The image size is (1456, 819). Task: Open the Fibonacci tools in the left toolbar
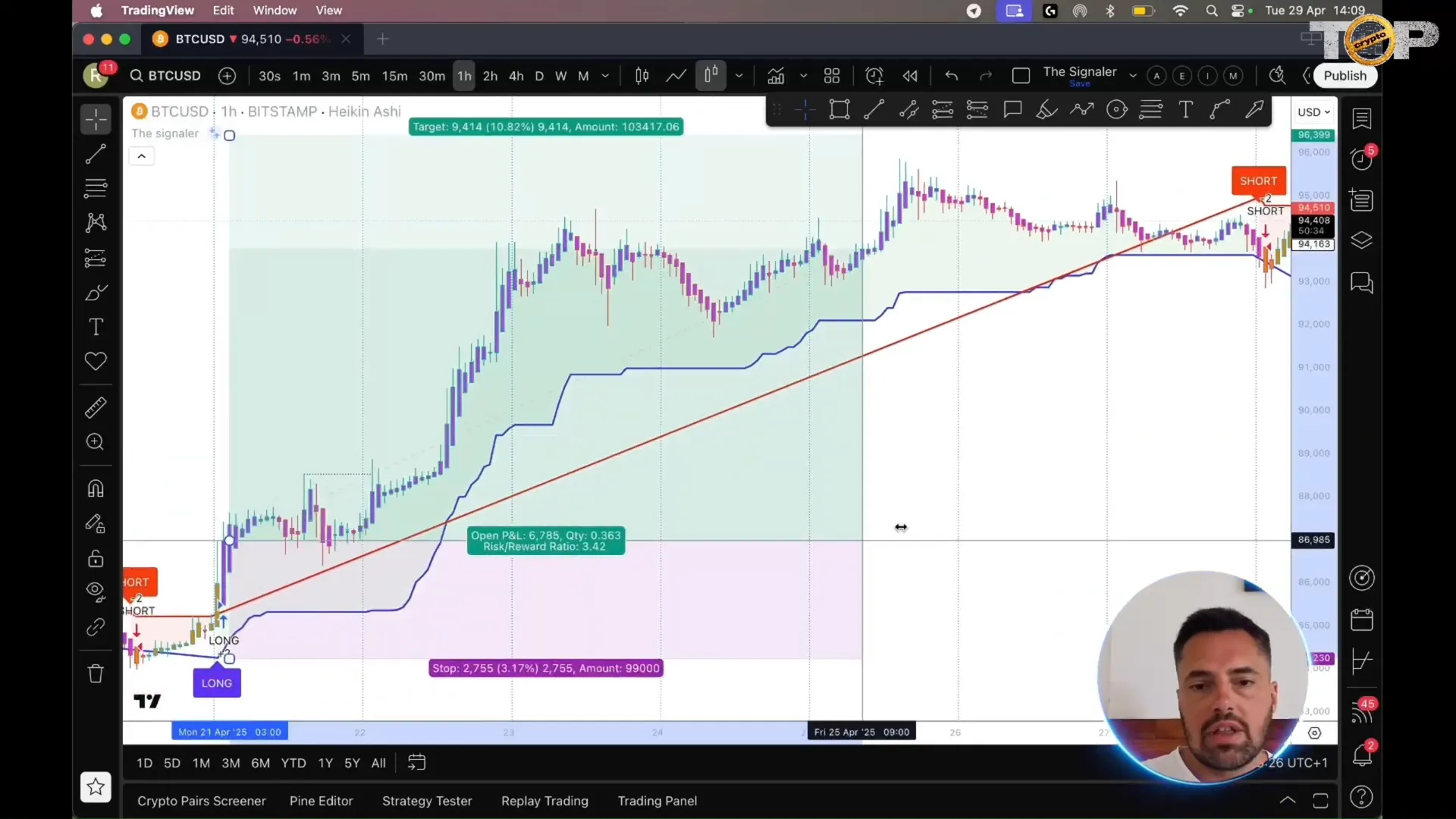[x=96, y=187]
